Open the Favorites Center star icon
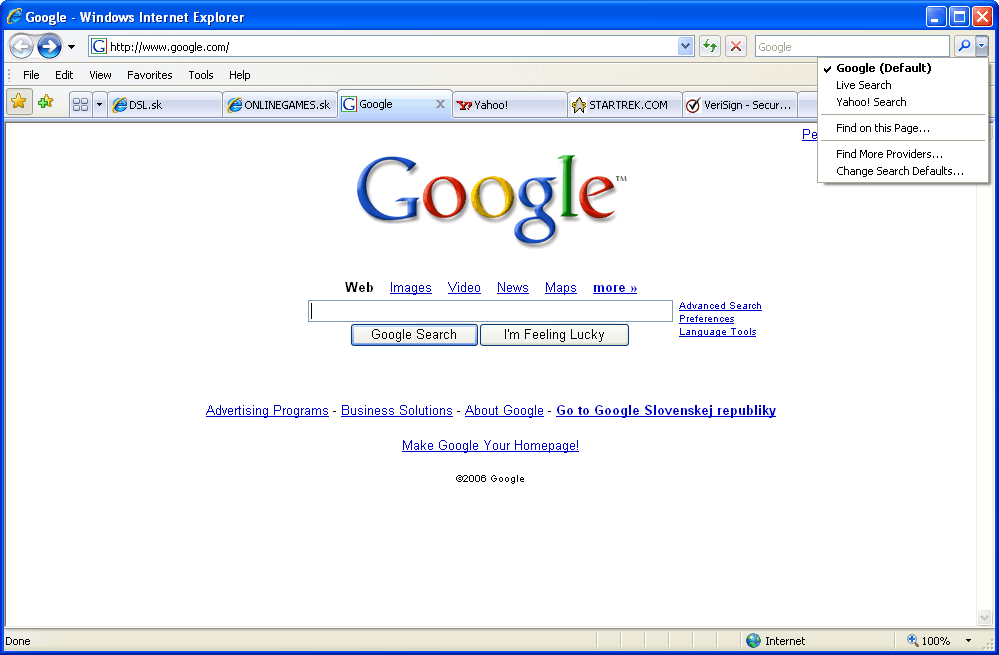 coord(19,101)
